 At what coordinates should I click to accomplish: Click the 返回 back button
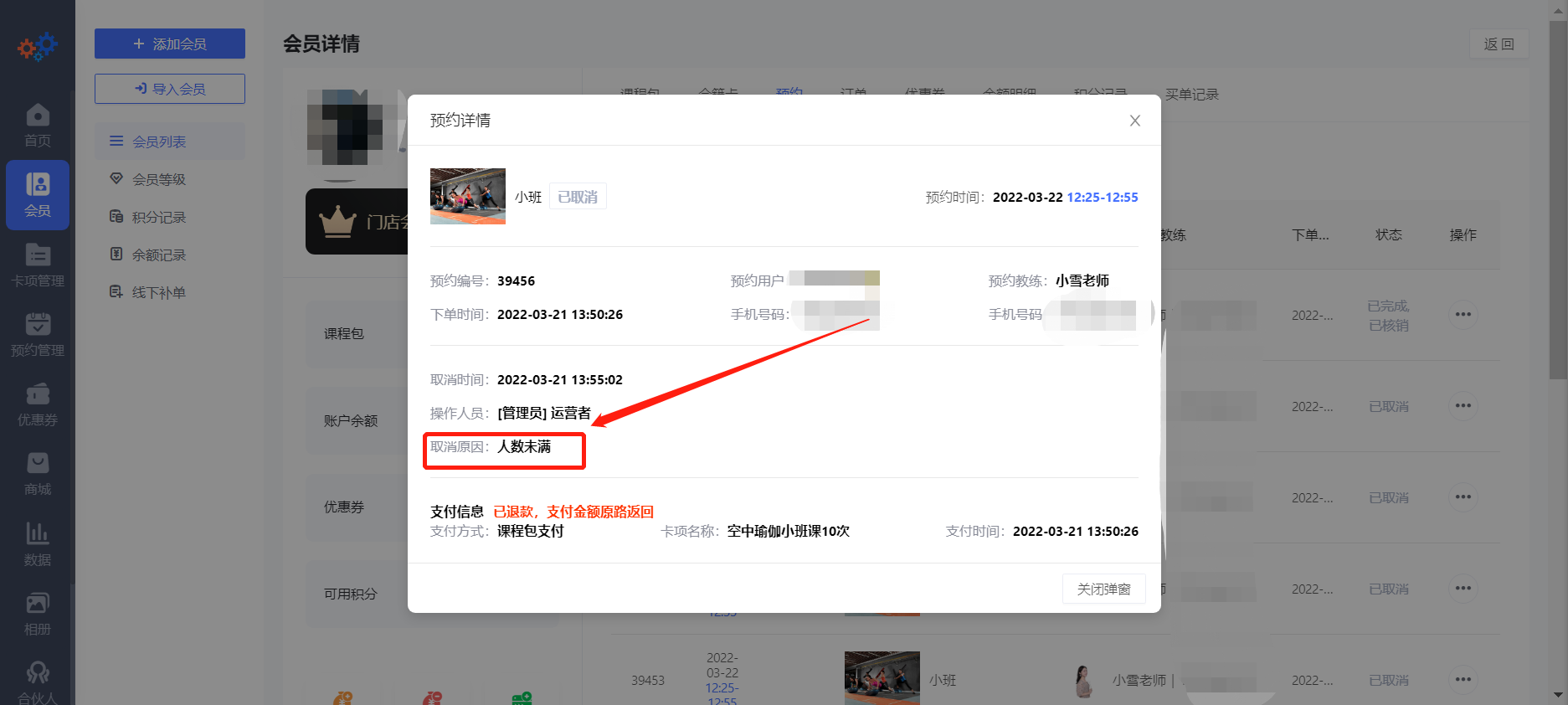pyautogui.click(x=1499, y=44)
